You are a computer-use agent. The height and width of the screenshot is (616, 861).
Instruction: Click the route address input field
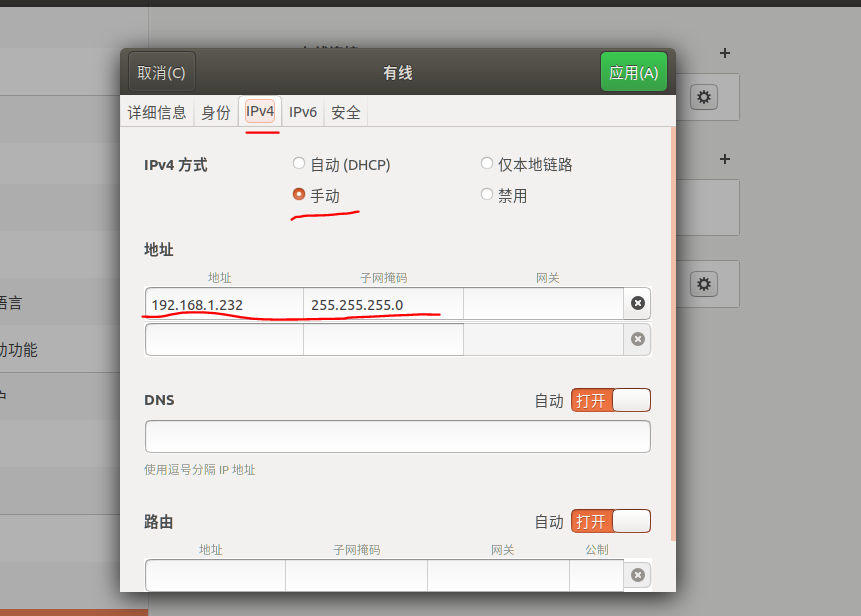tap(215, 575)
